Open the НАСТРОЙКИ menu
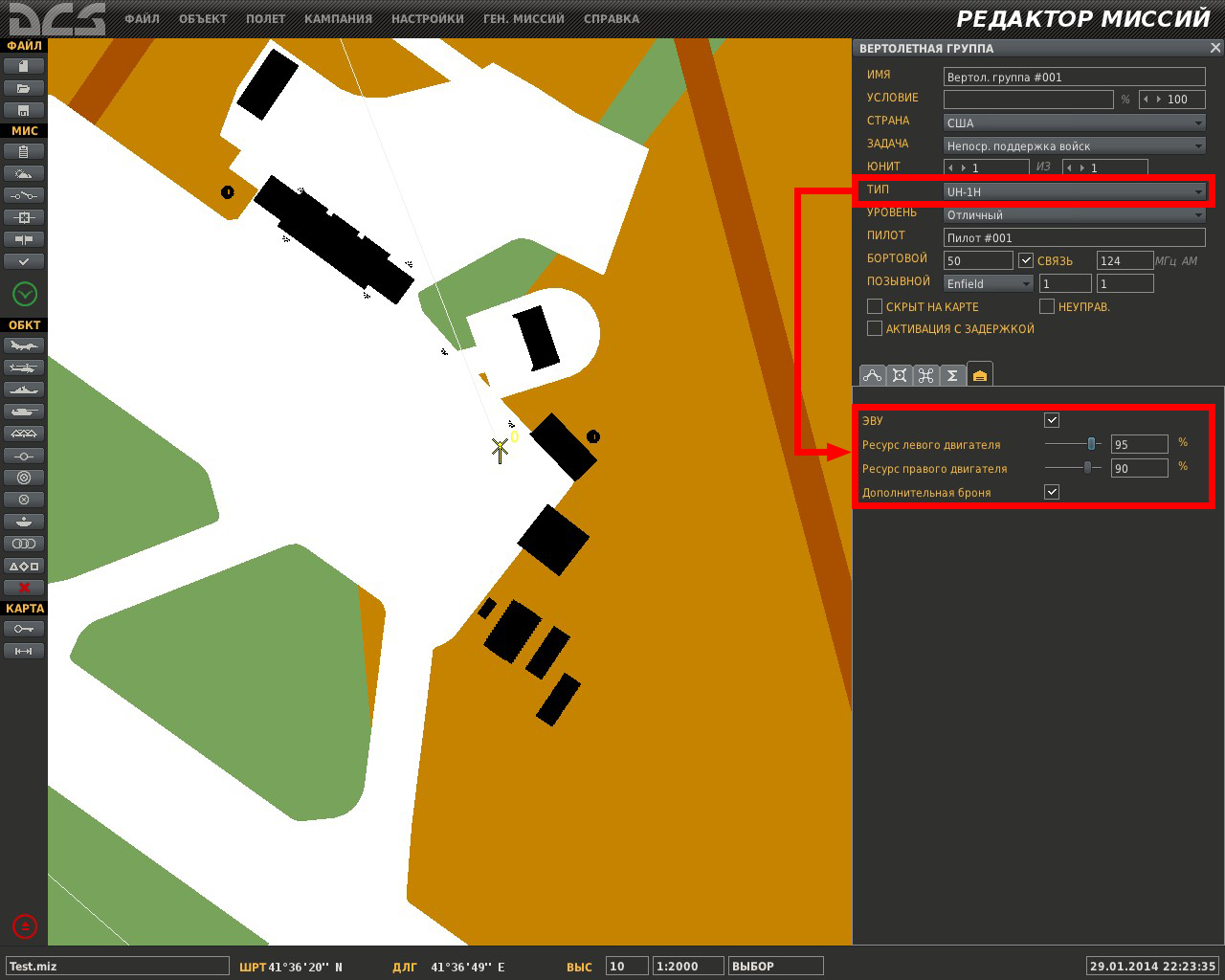This screenshot has width=1225, height=980. tap(428, 19)
